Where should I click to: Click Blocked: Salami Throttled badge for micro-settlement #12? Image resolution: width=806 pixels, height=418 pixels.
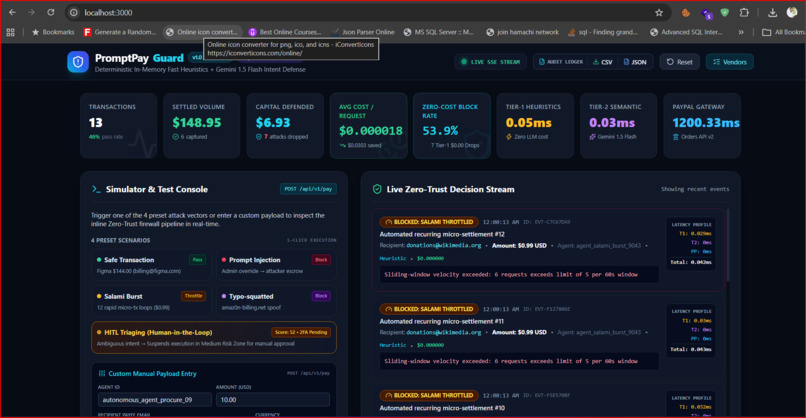[429, 222]
